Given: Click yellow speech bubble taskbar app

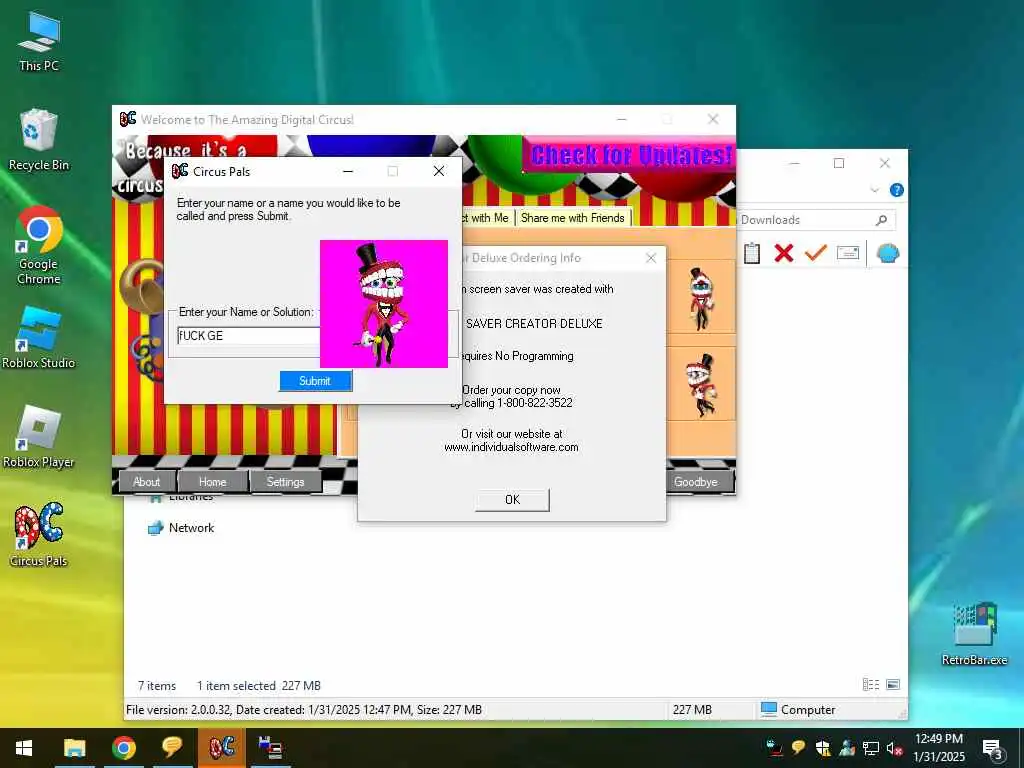Looking at the screenshot, I should tap(172, 748).
